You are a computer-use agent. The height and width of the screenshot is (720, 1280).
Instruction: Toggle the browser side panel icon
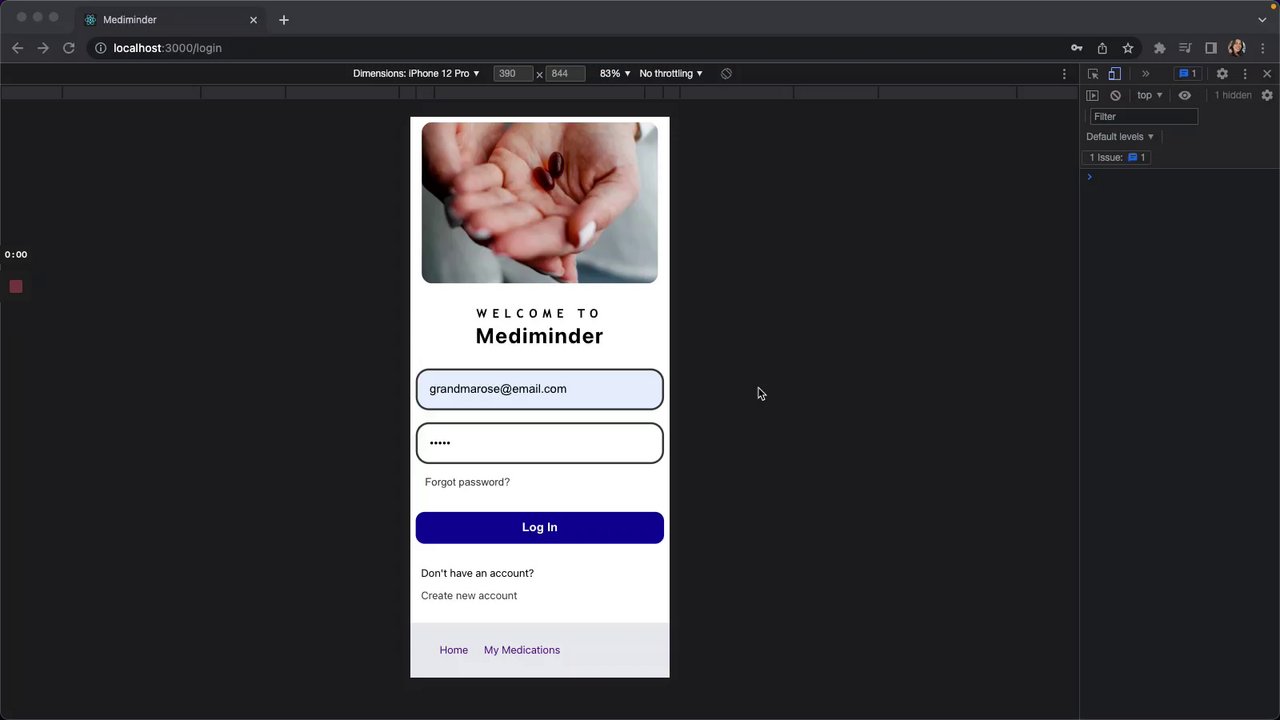[x=1211, y=48]
